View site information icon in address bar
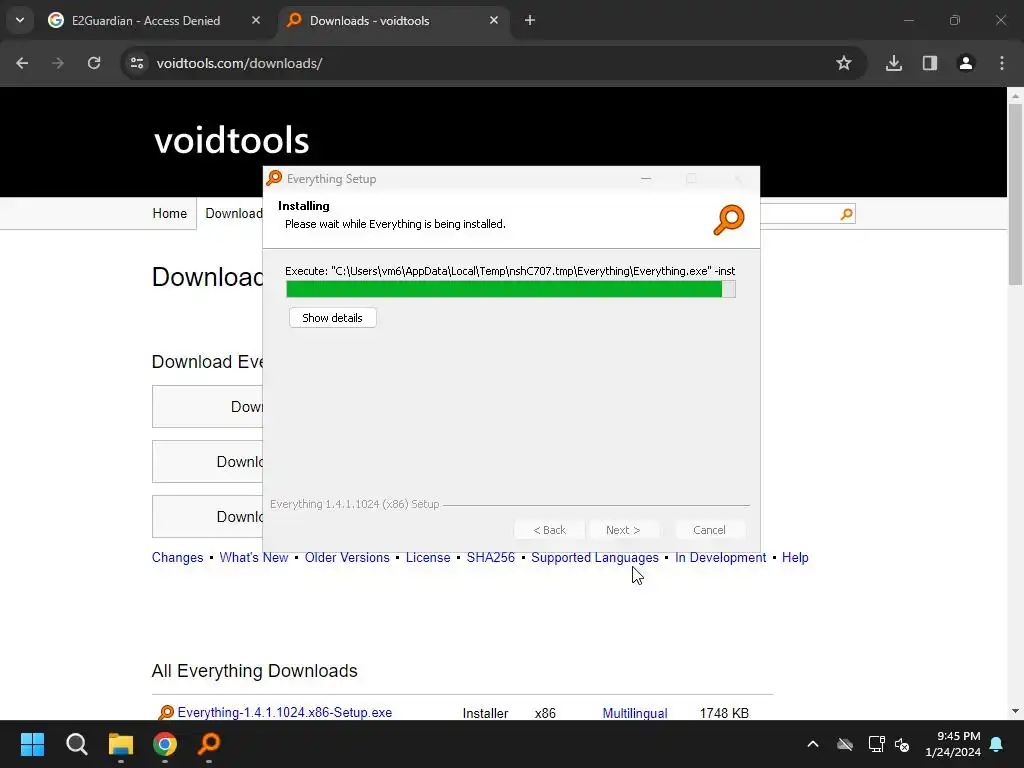1024x768 pixels. pos(137,63)
